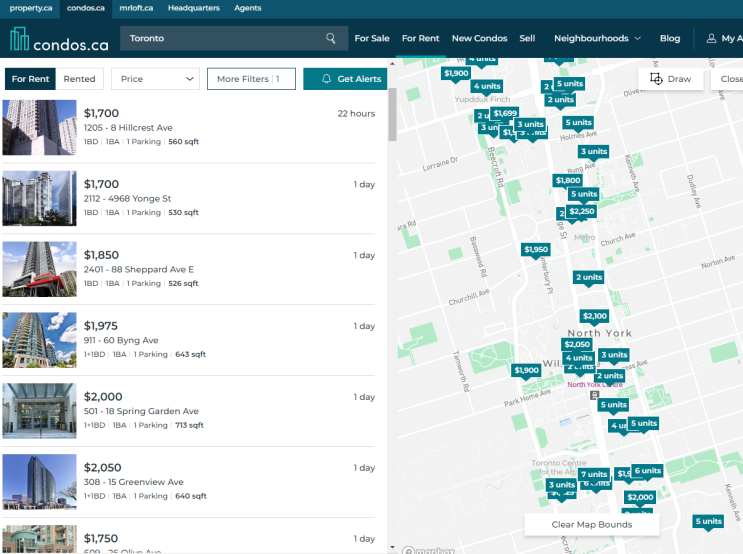Click the $1,900 marker near Park Home Ave
743x554 pixels.
[x=526, y=371]
